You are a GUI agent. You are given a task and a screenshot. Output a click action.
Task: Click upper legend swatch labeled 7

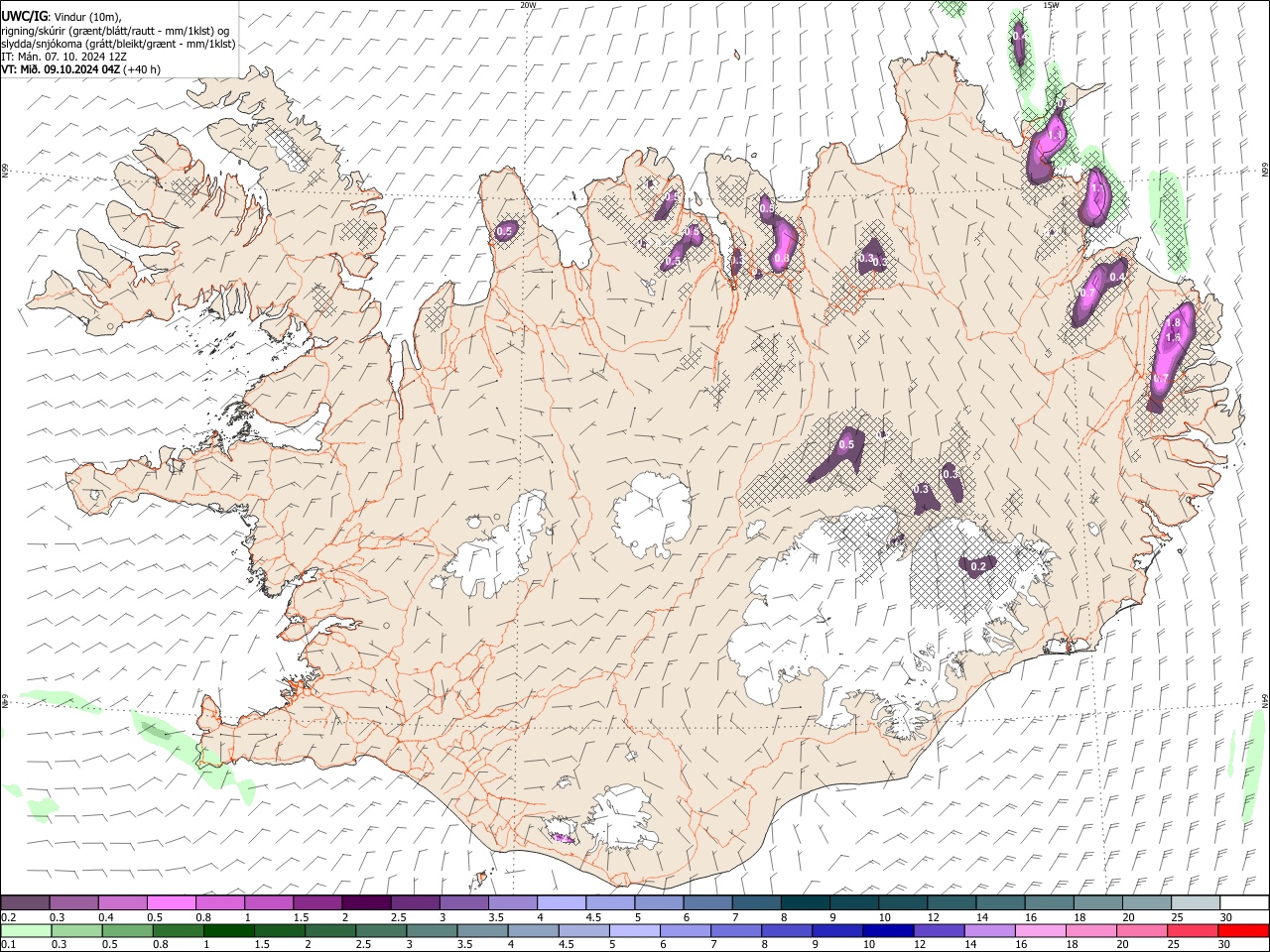point(755,902)
